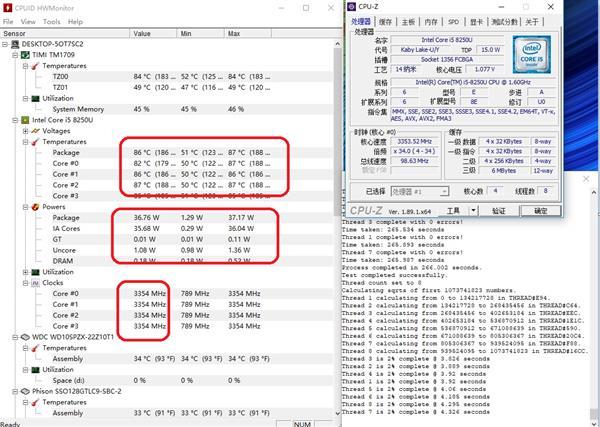Select the IA Cores power row
This screenshot has height=427, width=600.
tap(166, 229)
